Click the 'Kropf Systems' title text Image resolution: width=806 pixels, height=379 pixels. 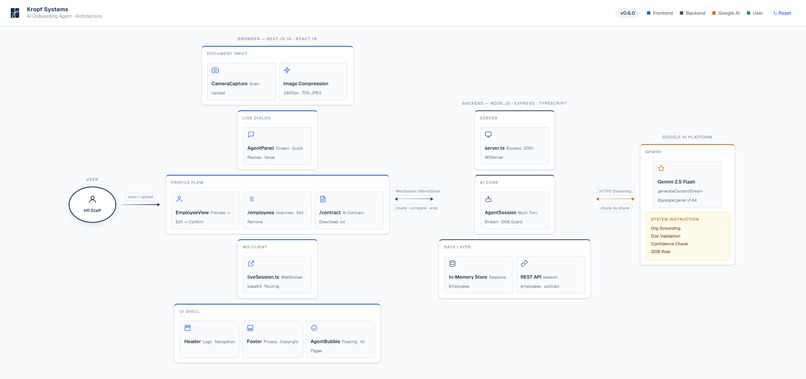coord(47,9)
